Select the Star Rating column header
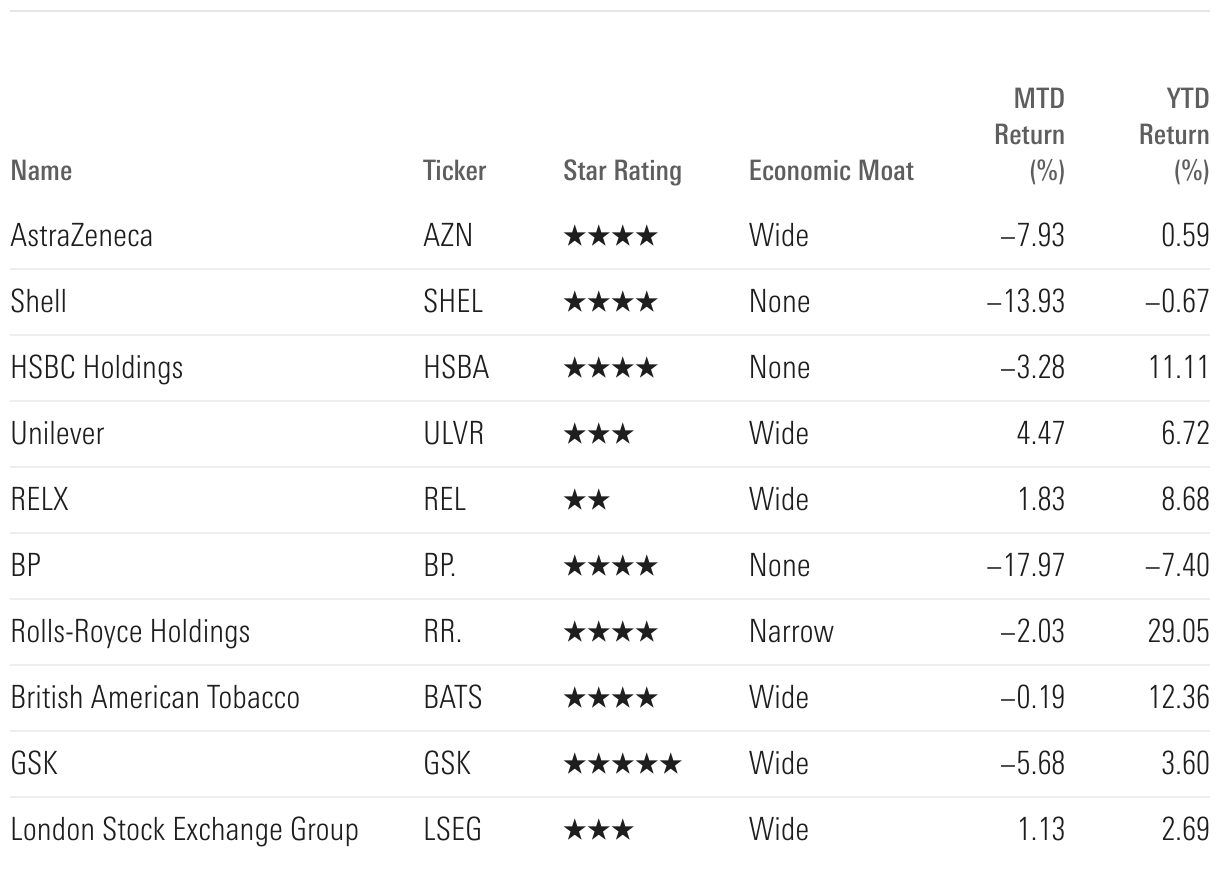 coord(622,171)
